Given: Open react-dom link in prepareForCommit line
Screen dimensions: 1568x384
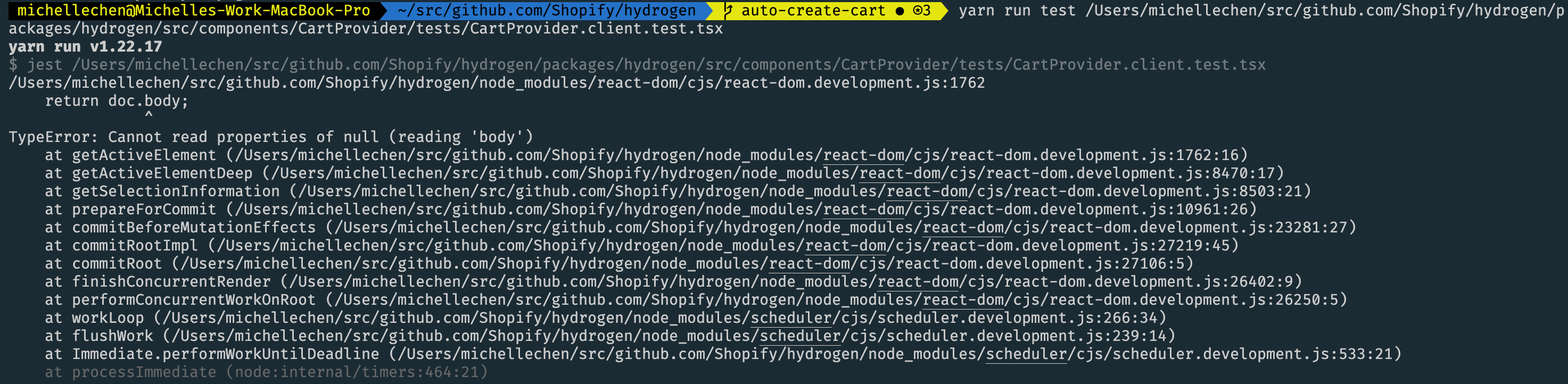Looking at the screenshot, I should coord(863,210).
